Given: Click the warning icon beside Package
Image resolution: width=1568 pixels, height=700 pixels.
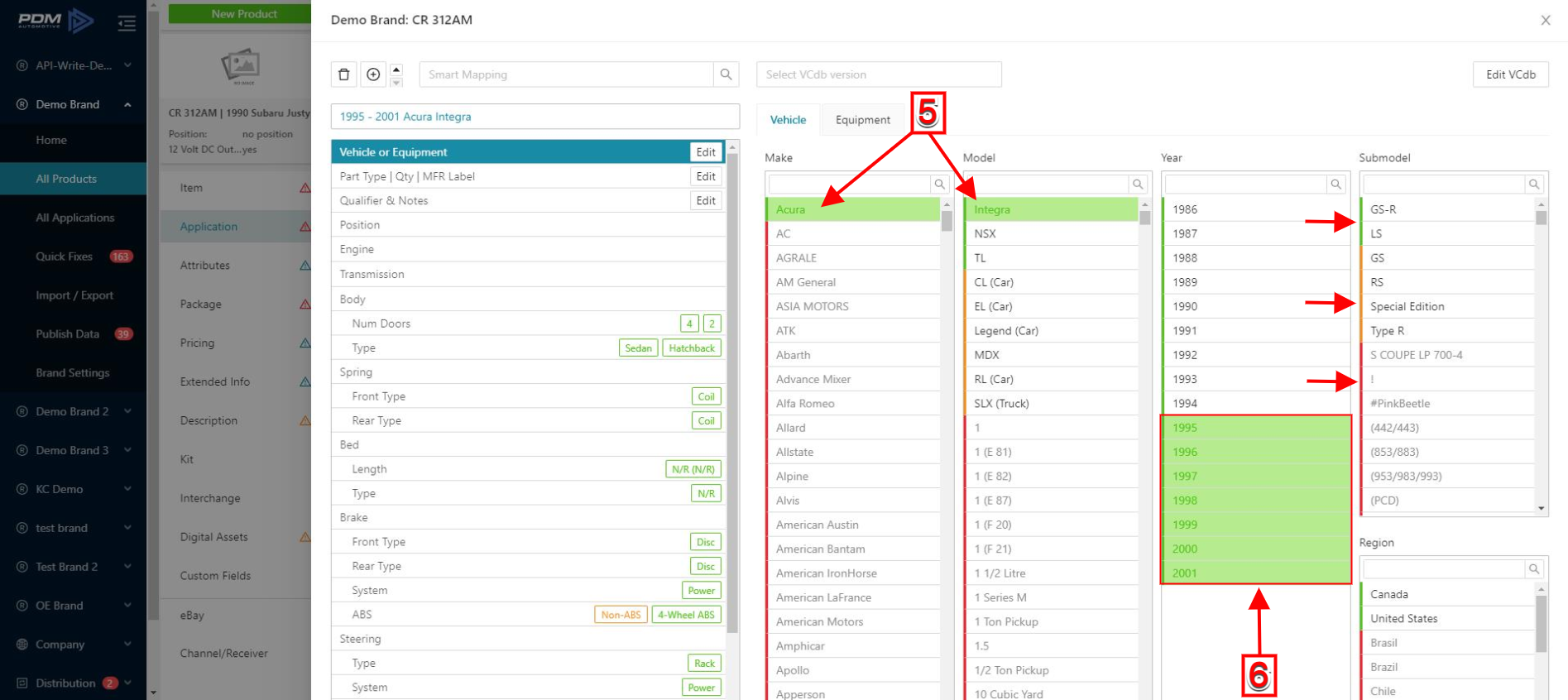Looking at the screenshot, I should tap(305, 304).
